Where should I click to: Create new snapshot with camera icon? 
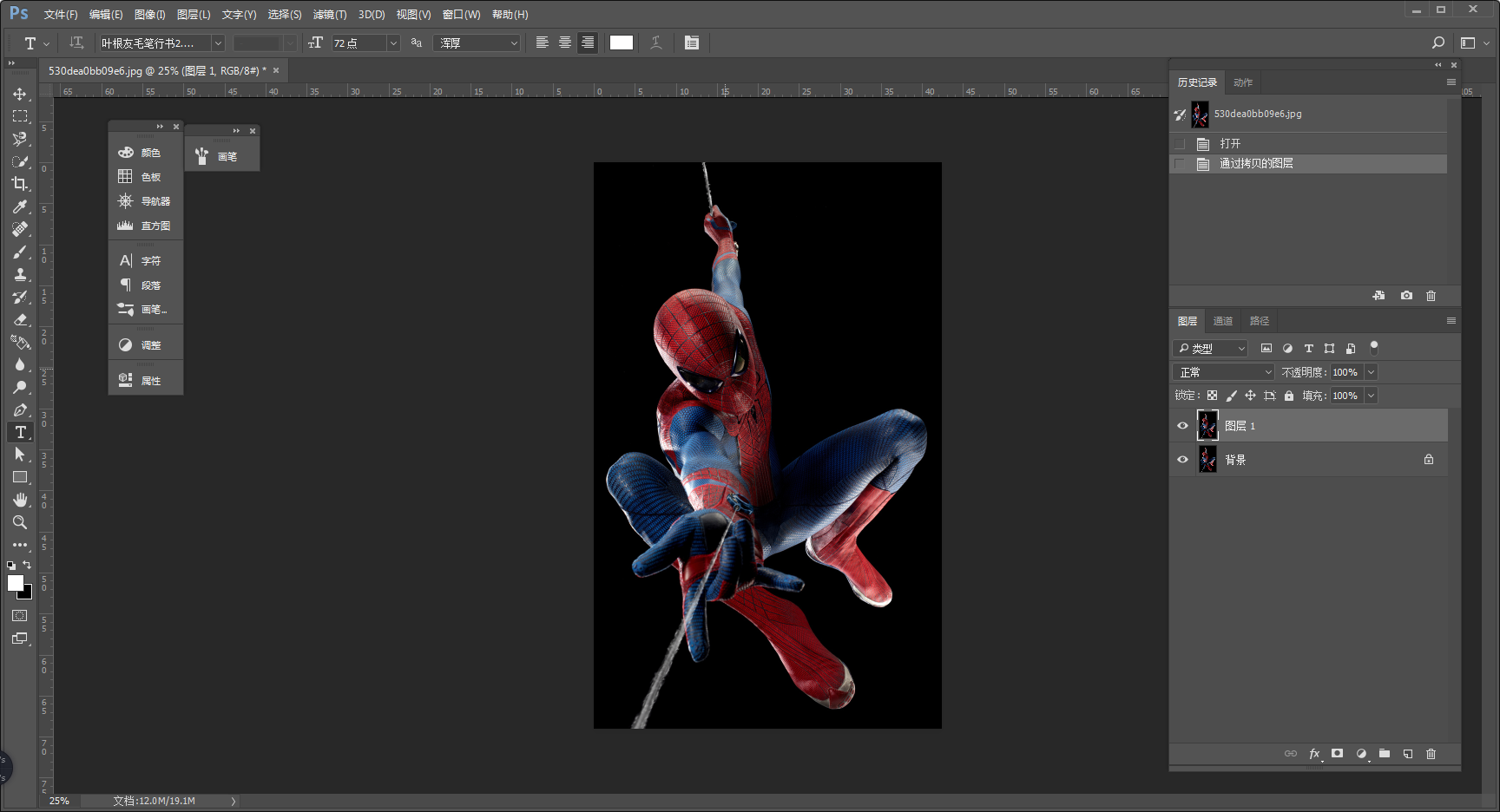pyautogui.click(x=1406, y=296)
